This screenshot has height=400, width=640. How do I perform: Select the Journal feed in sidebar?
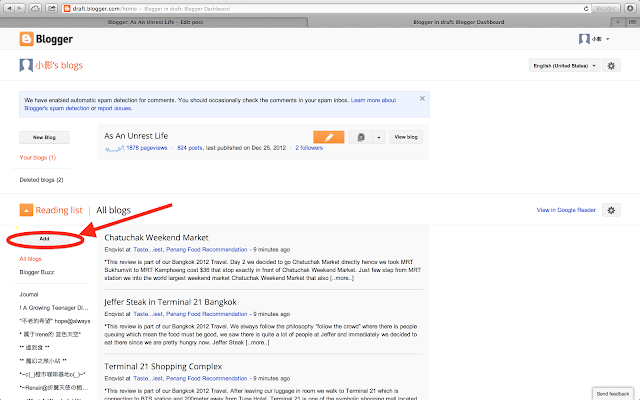click(29, 294)
